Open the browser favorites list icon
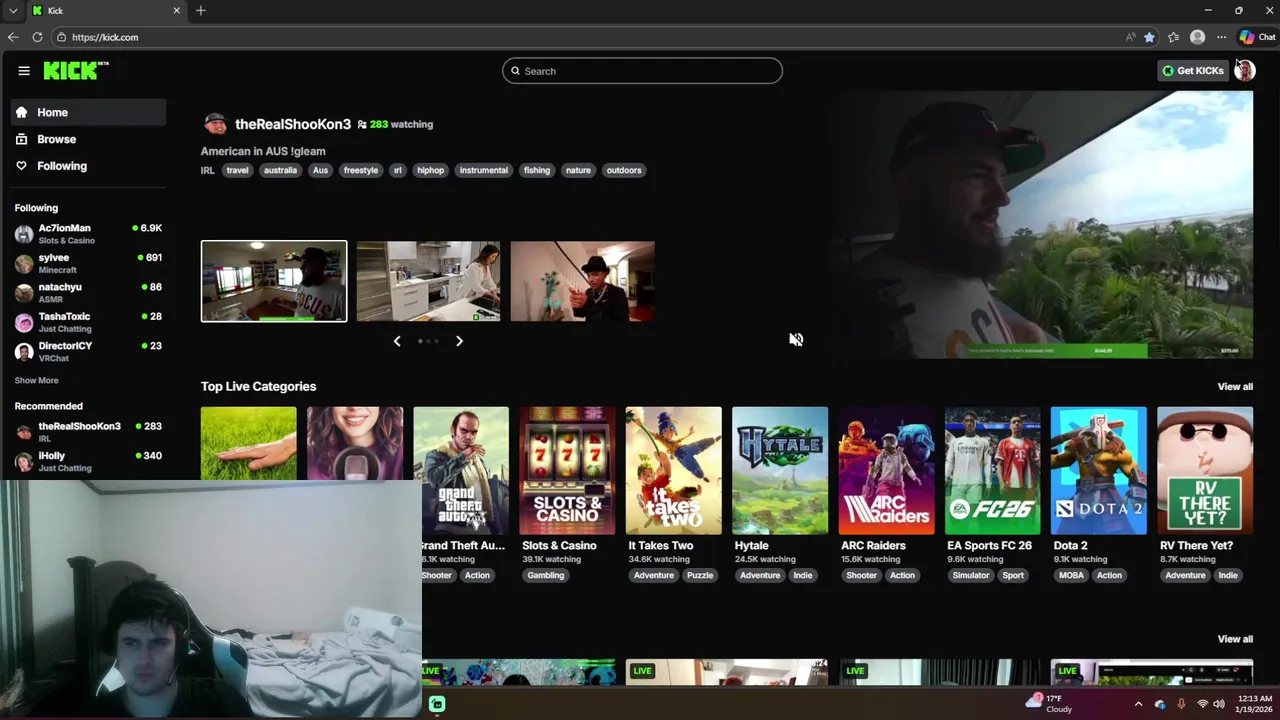Viewport: 1280px width, 720px height. (x=1173, y=37)
